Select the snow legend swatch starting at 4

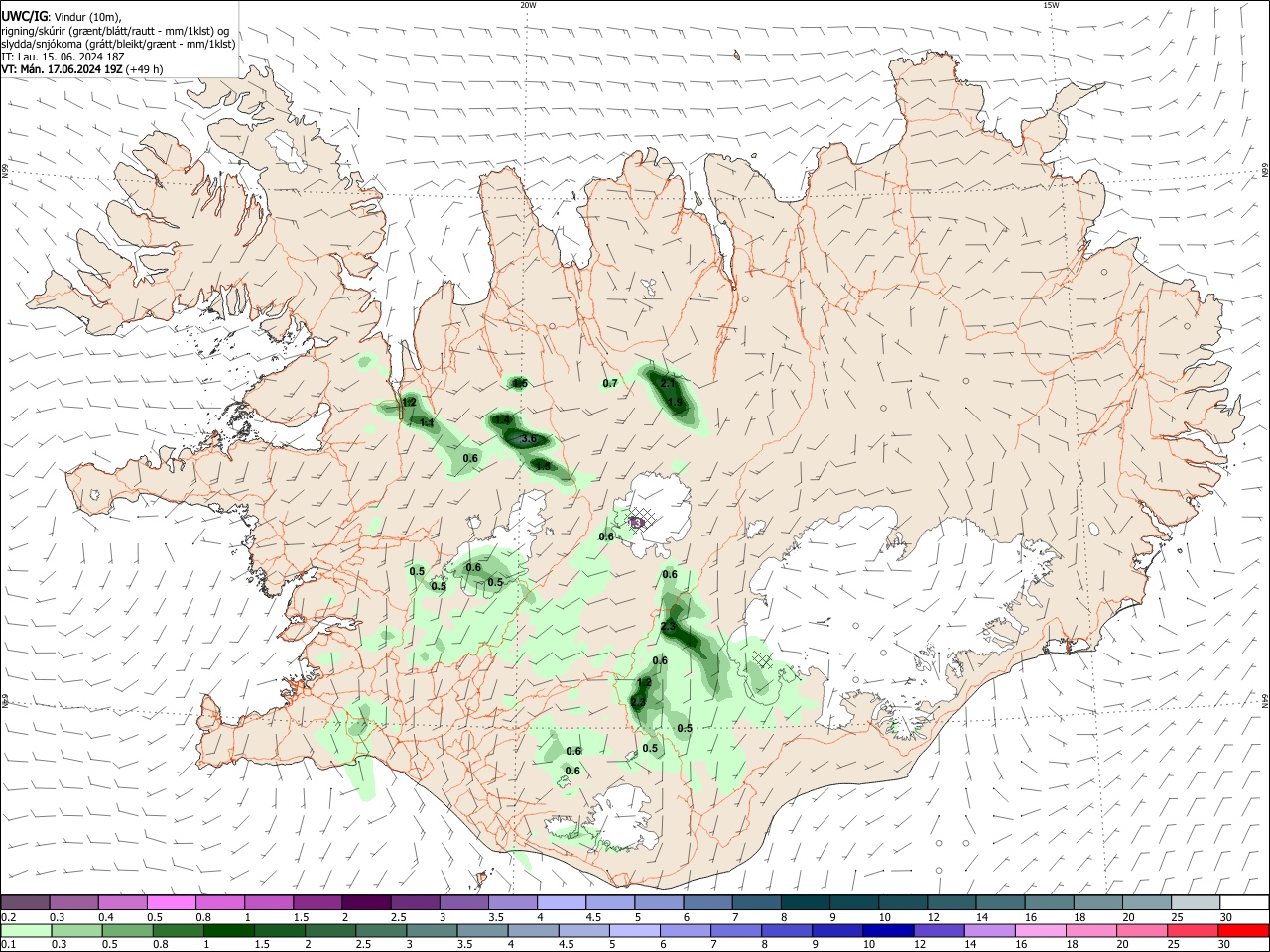[561, 902]
